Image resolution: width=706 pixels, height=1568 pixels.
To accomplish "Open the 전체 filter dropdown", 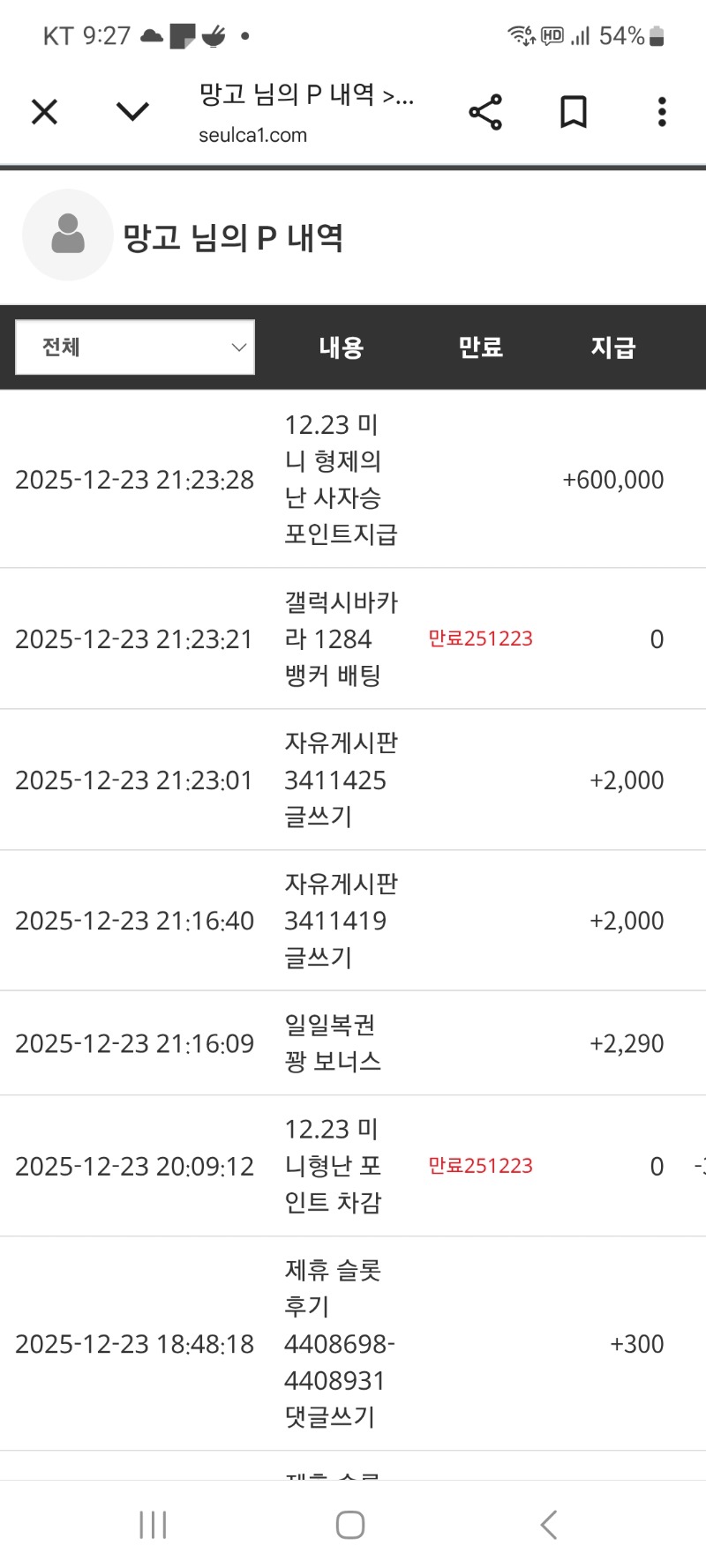I will click(135, 347).
